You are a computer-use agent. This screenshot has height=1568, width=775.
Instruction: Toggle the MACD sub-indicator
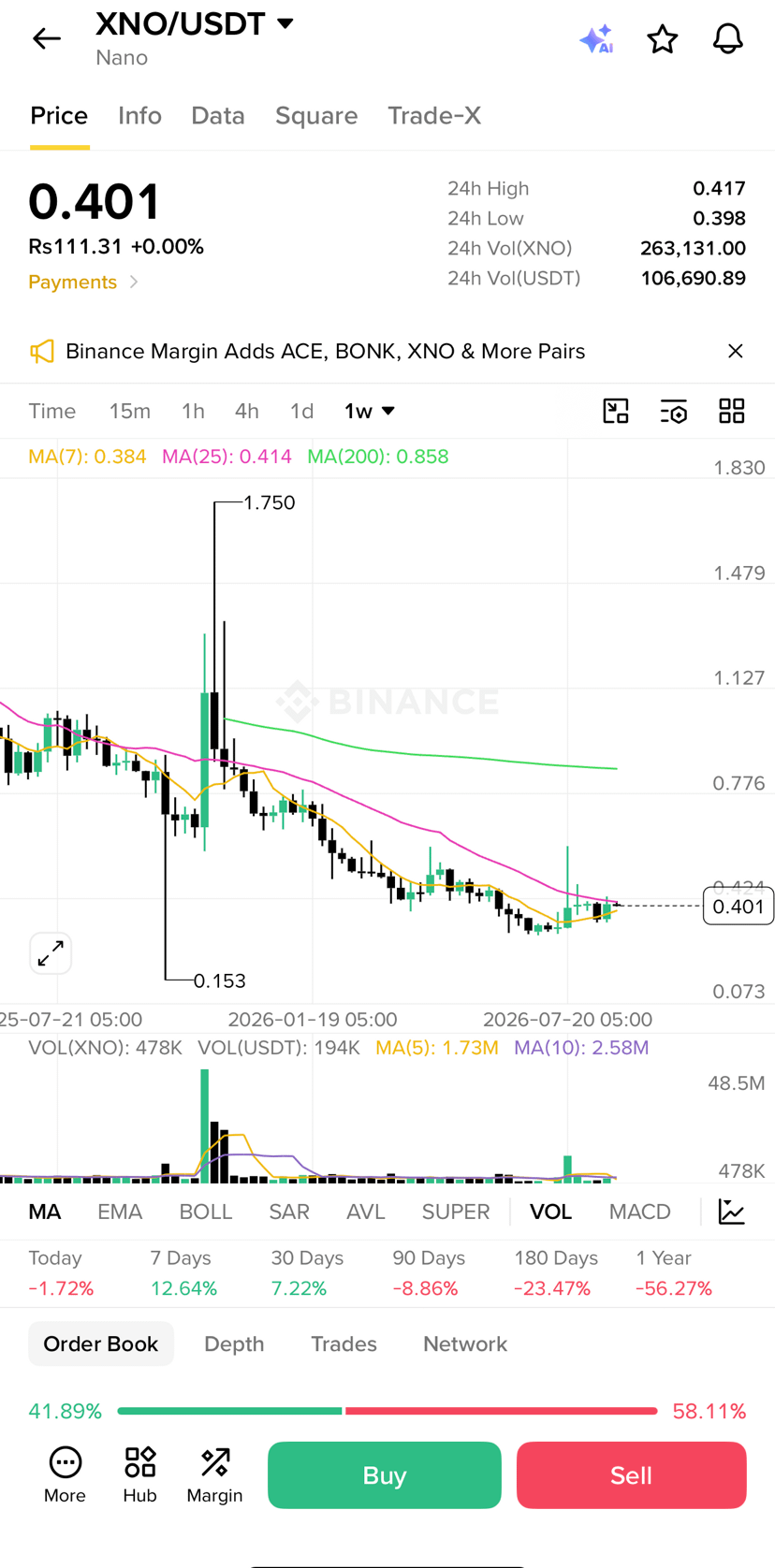[x=640, y=1212]
